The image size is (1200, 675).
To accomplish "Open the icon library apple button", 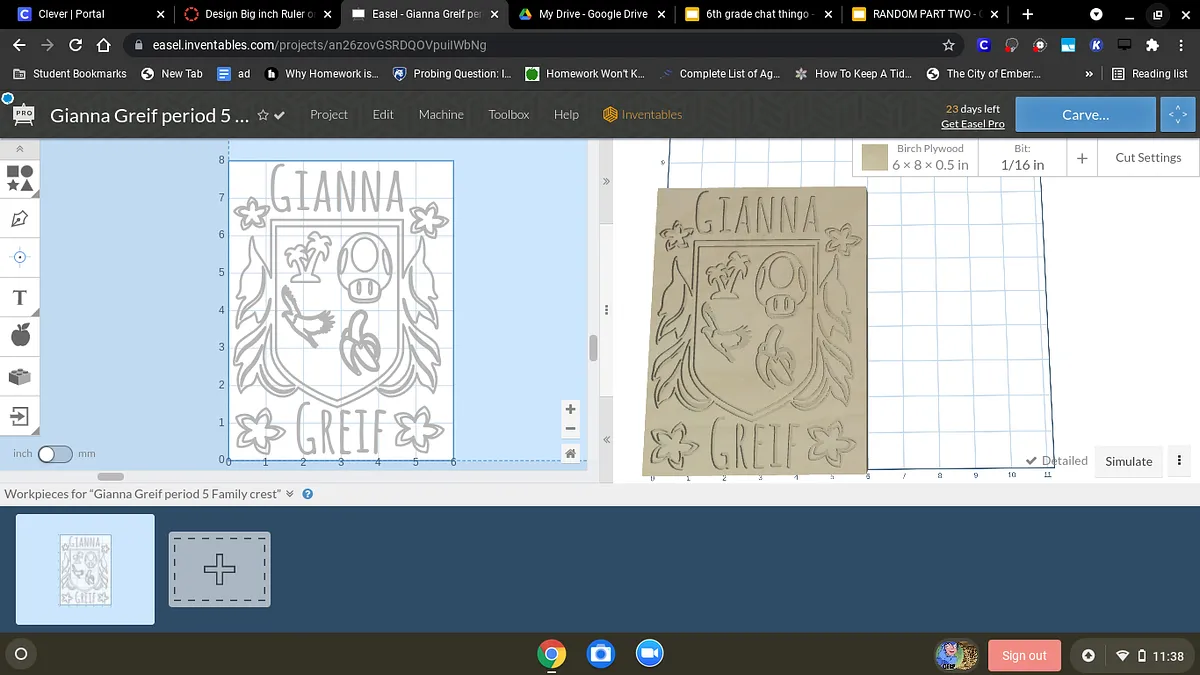I will [20, 336].
